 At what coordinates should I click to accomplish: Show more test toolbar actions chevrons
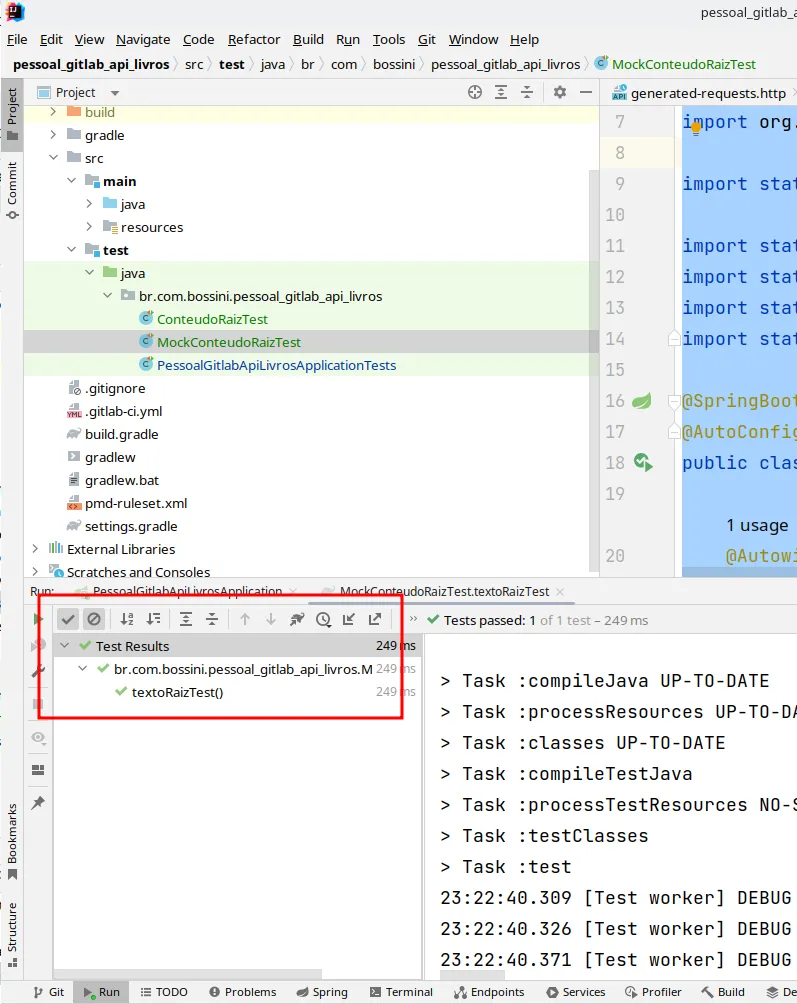[x=414, y=619]
